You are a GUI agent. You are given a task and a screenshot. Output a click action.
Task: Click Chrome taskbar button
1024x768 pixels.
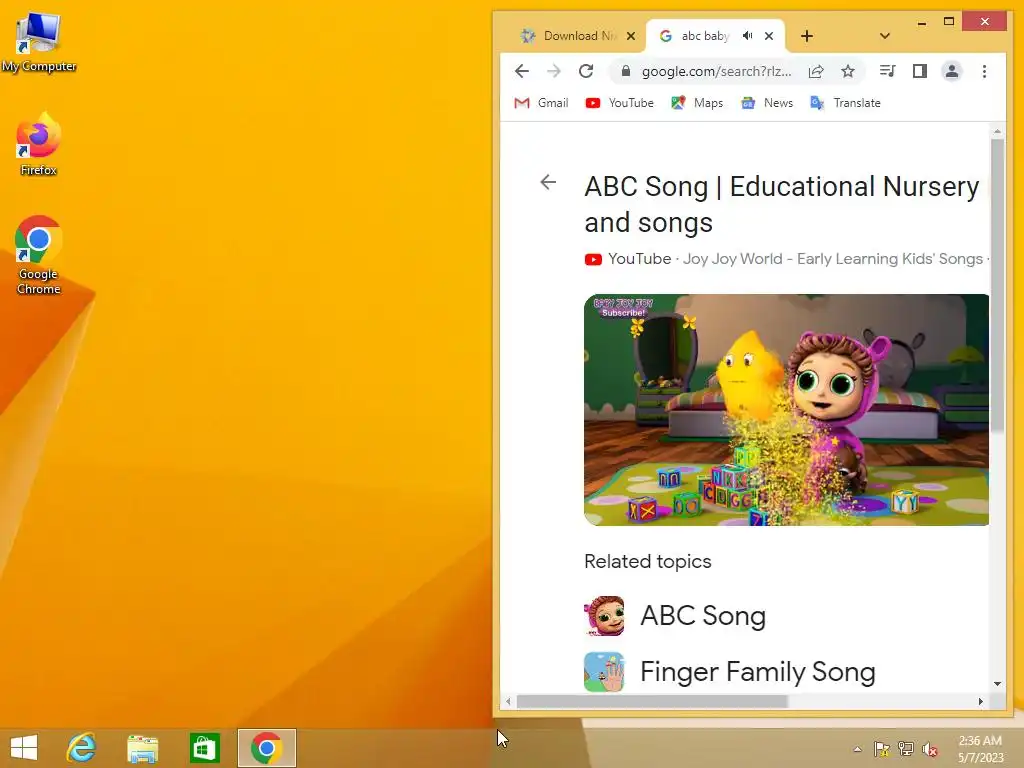[266, 748]
